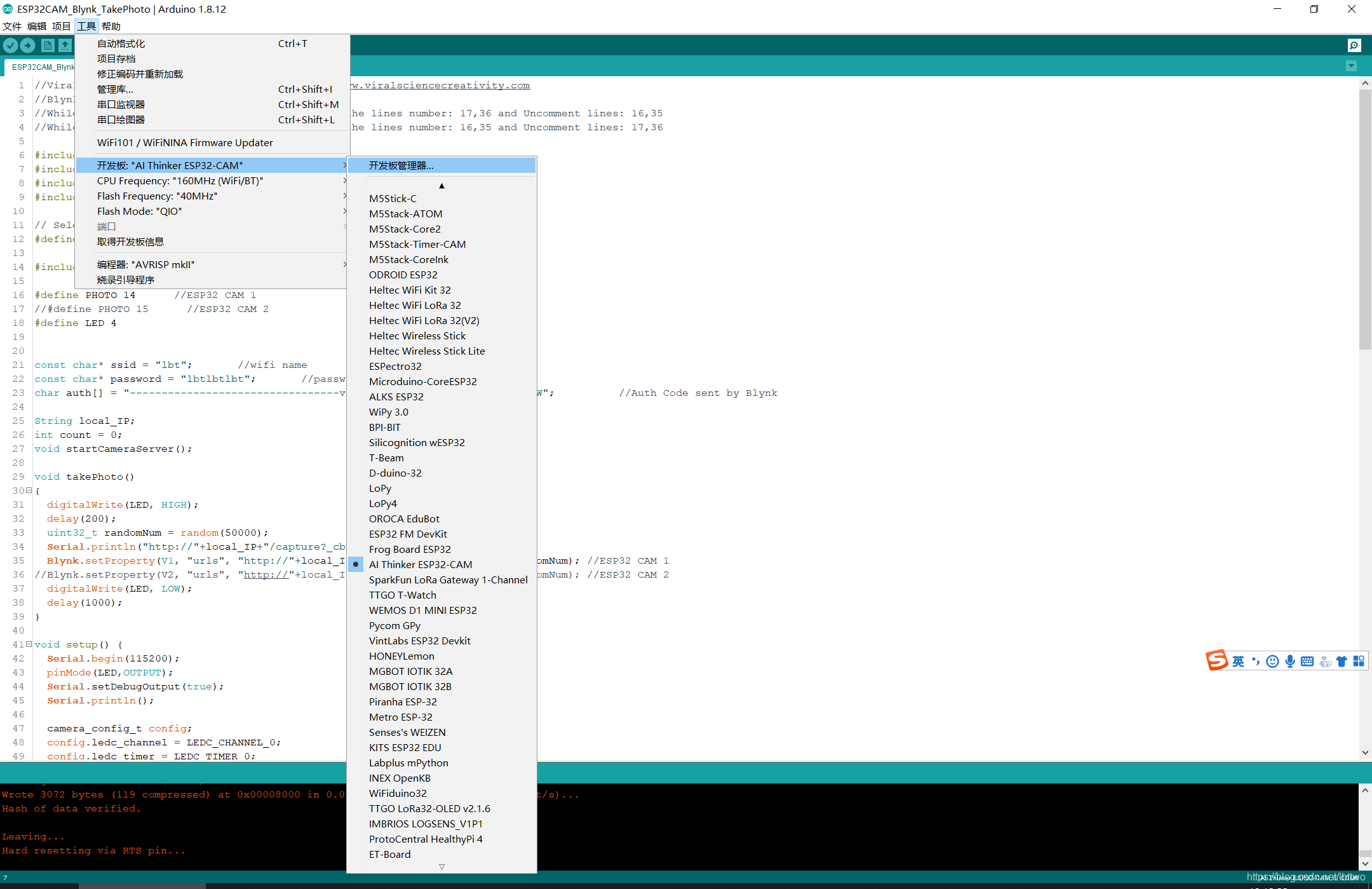Collapse the takePhoto function fold marker
Screen dimensions: 1372x889
coord(29,491)
